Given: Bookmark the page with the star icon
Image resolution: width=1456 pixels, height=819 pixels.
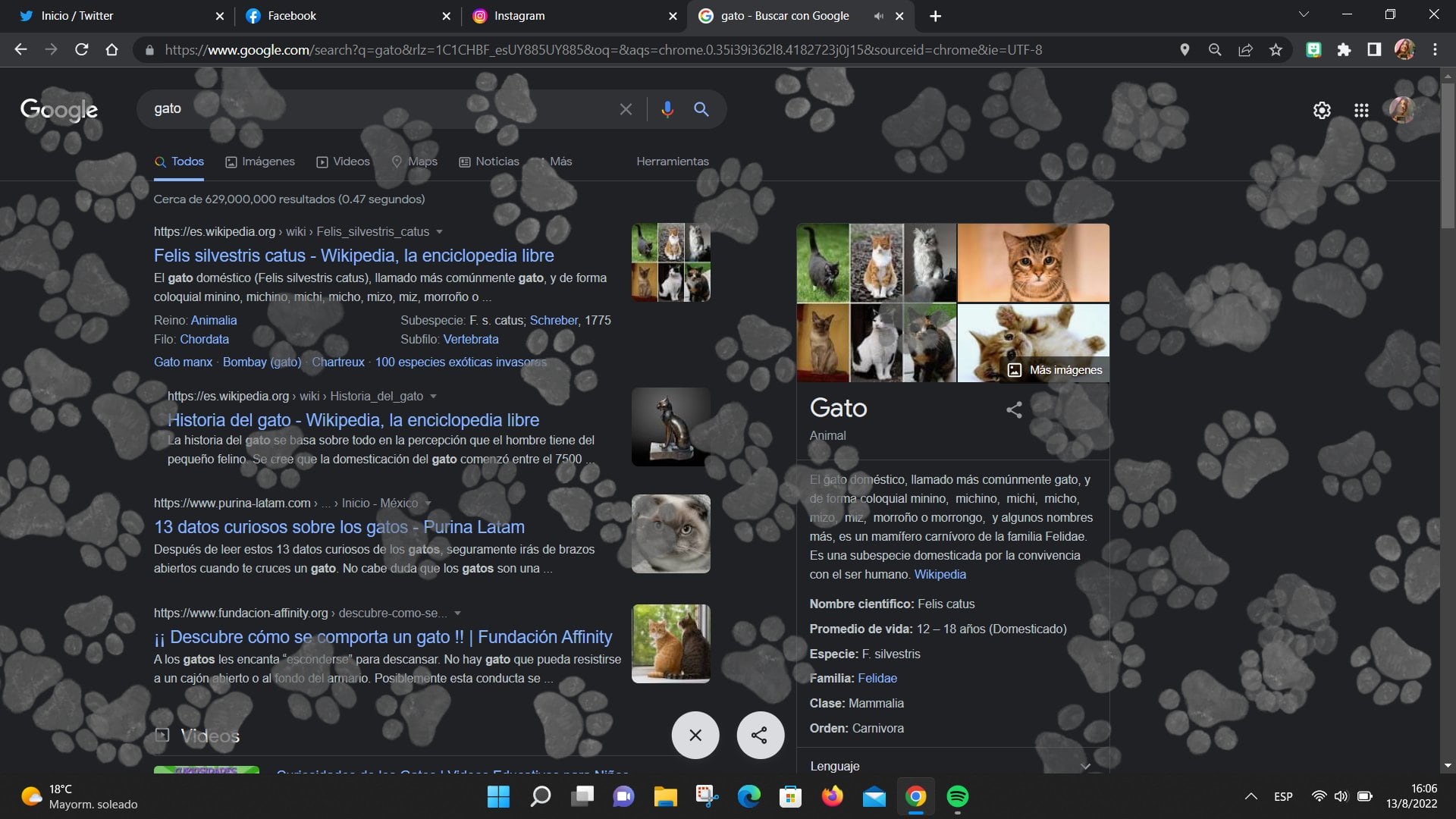Looking at the screenshot, I should pyautogui.click(x=1276, y=49).
